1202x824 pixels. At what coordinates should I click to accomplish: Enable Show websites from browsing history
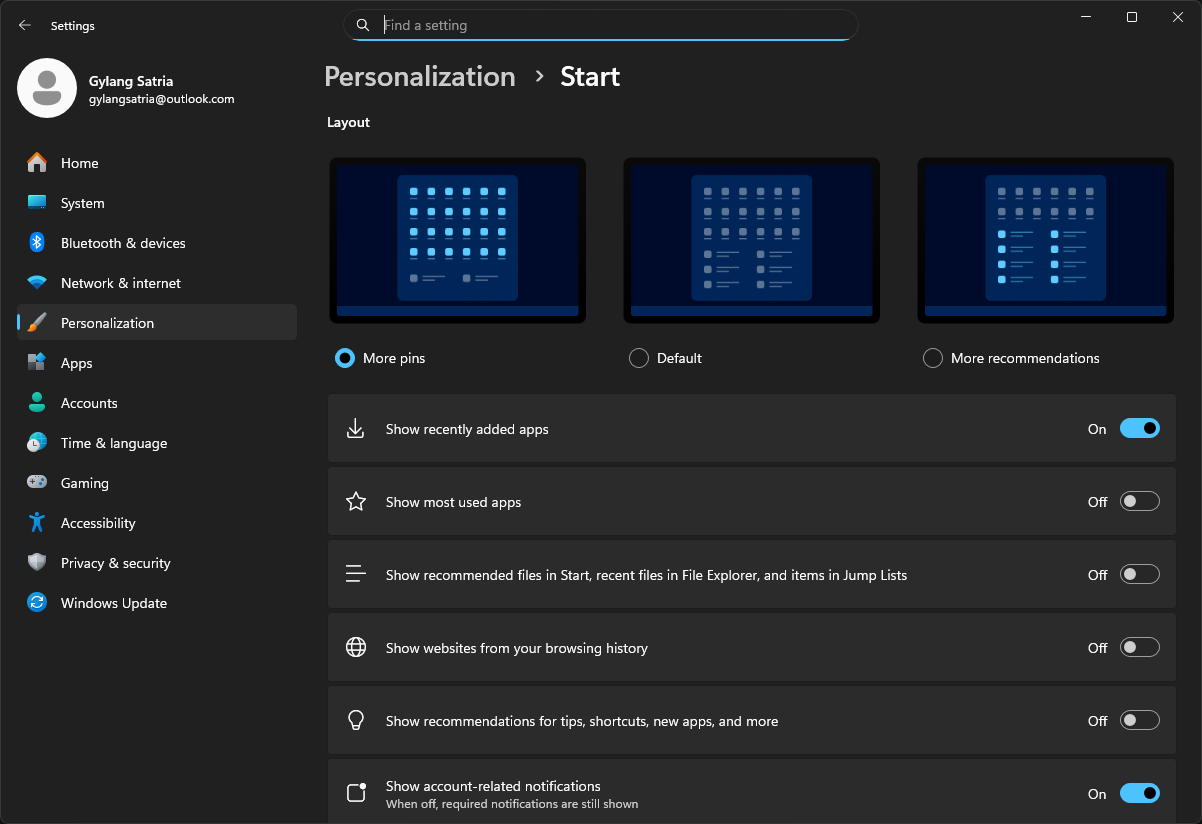click(x=1139, y=648)
